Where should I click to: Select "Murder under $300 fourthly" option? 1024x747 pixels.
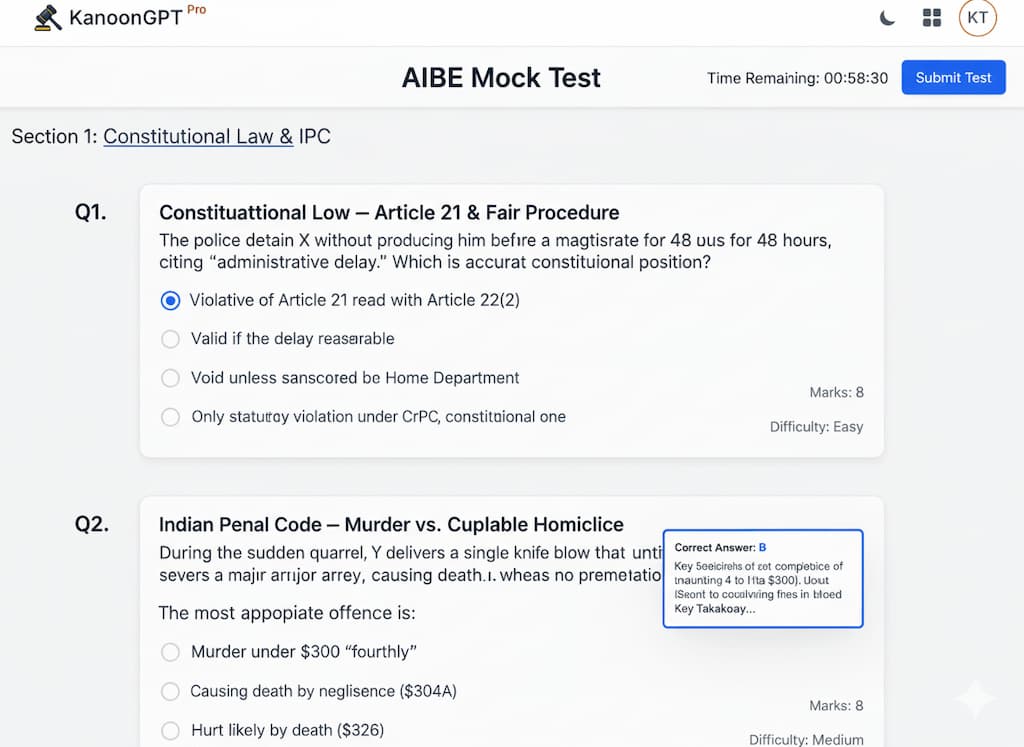click(171, 652)
